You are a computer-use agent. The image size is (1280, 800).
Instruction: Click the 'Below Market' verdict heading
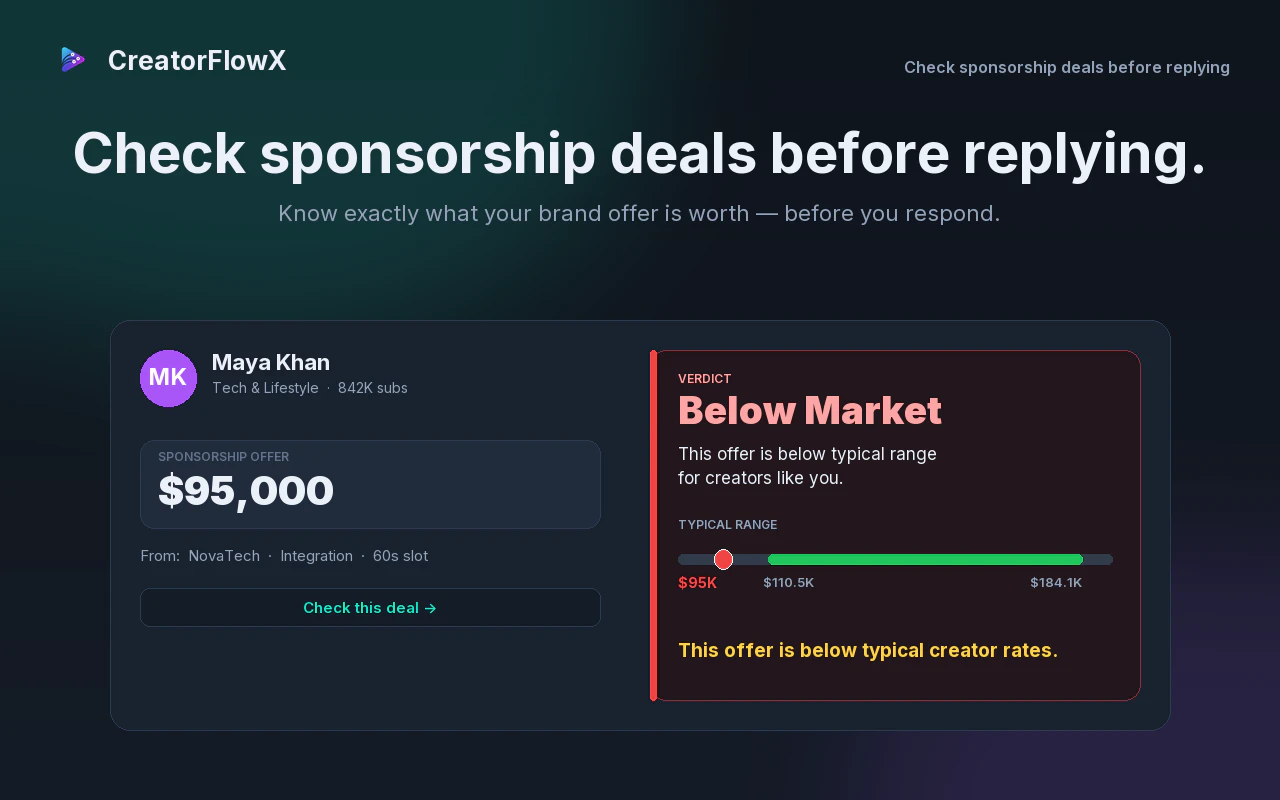pos(810,411)
